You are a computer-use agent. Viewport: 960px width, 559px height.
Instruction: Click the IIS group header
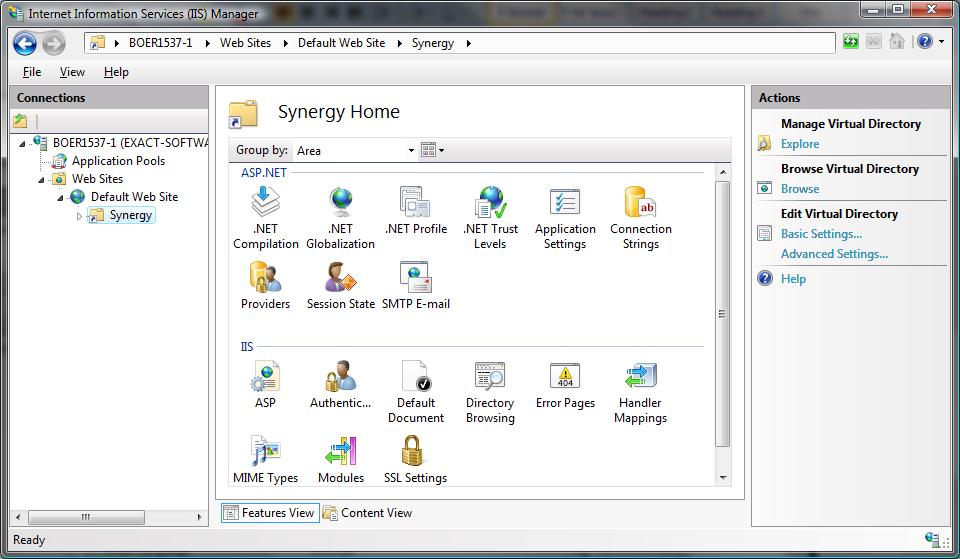coord(247,347)
